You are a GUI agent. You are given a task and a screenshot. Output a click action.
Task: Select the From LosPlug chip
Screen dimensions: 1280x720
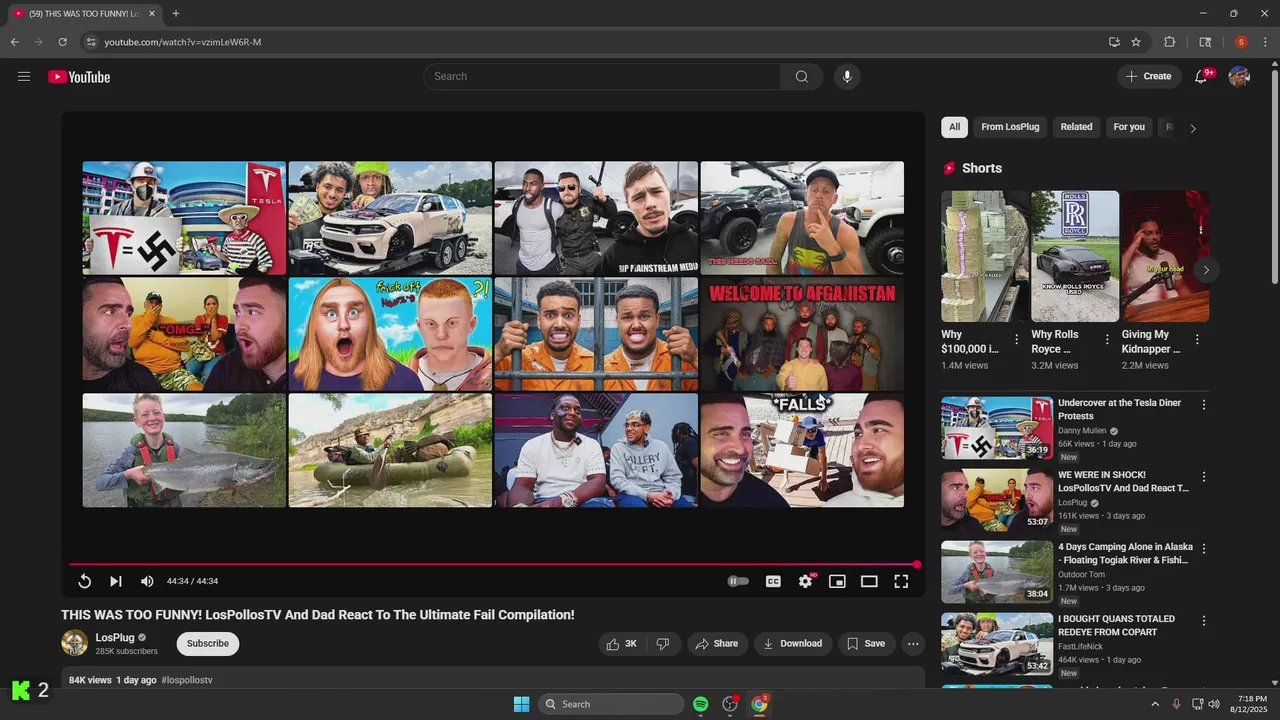[x=1010, y=127]
